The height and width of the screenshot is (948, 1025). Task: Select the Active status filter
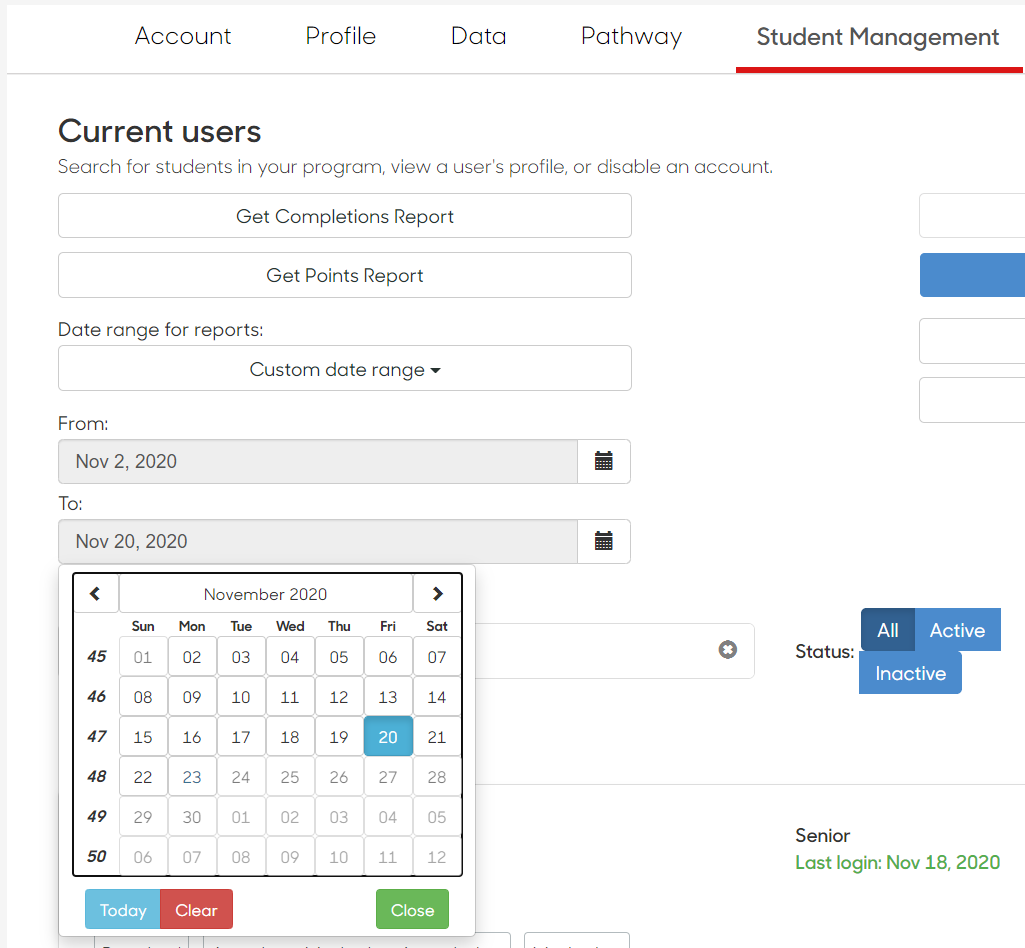pos(957,630)
